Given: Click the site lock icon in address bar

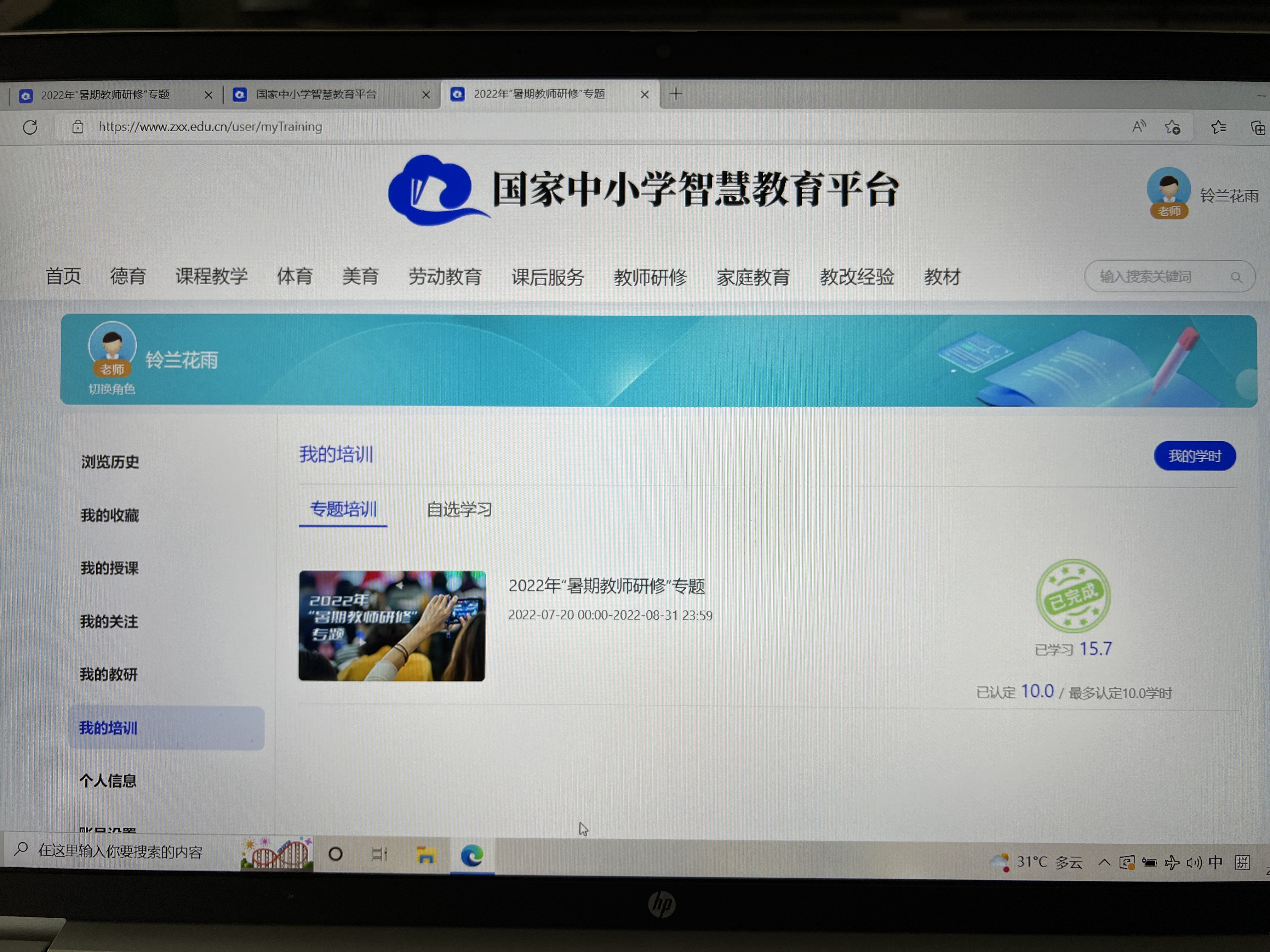Looking at the screenshot, I should point(78,127).
